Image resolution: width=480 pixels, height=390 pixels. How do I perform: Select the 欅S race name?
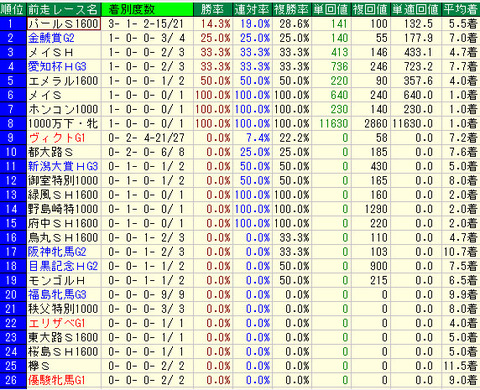point(39,366)
